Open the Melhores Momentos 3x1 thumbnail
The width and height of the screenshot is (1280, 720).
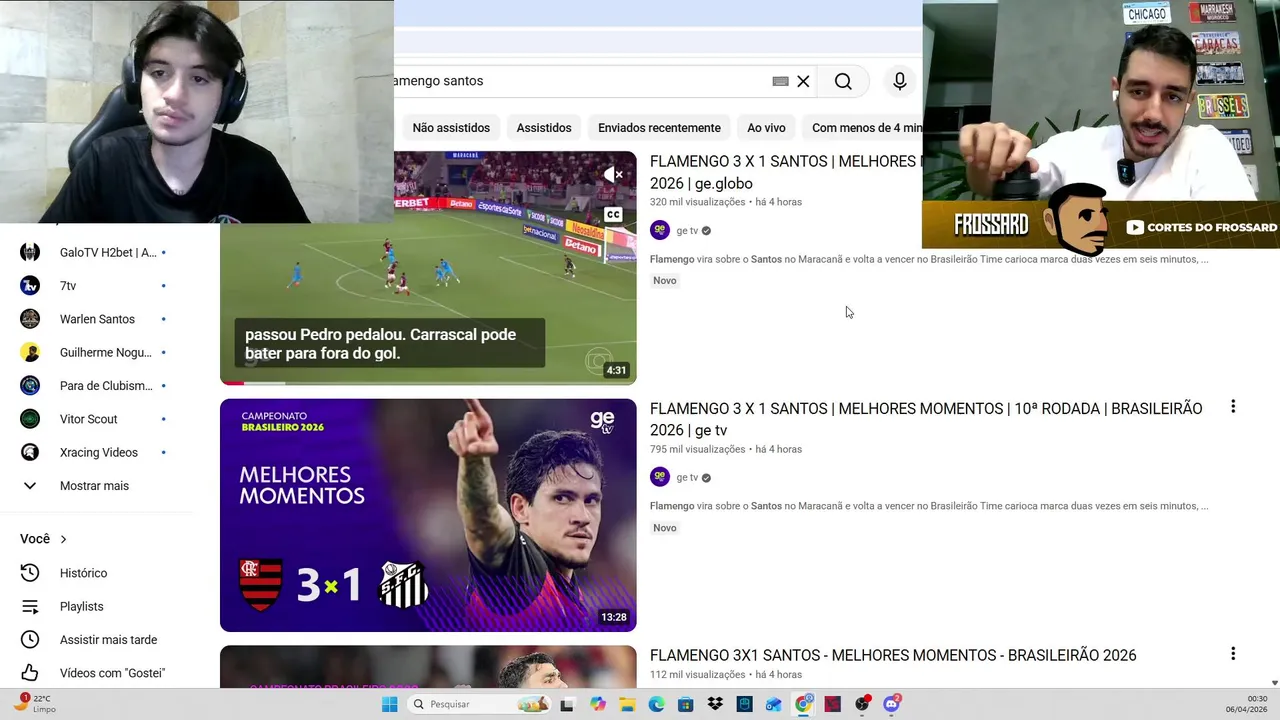point(428,515)
